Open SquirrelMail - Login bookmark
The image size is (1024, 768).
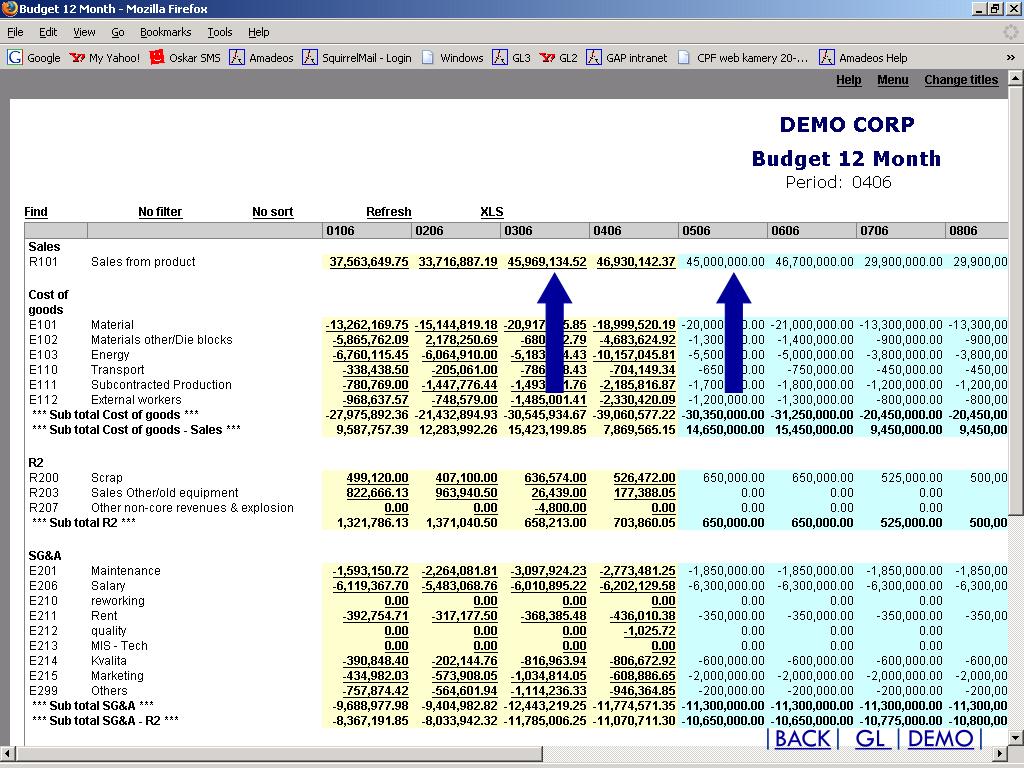pyautogui.click(x=357, y=57)
